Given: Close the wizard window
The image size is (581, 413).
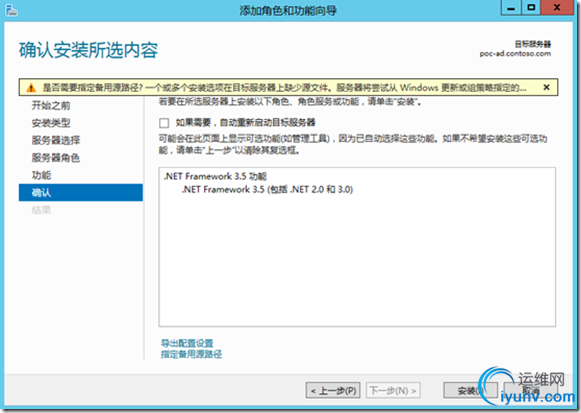Looking at the screenshot, I should 557,8.
